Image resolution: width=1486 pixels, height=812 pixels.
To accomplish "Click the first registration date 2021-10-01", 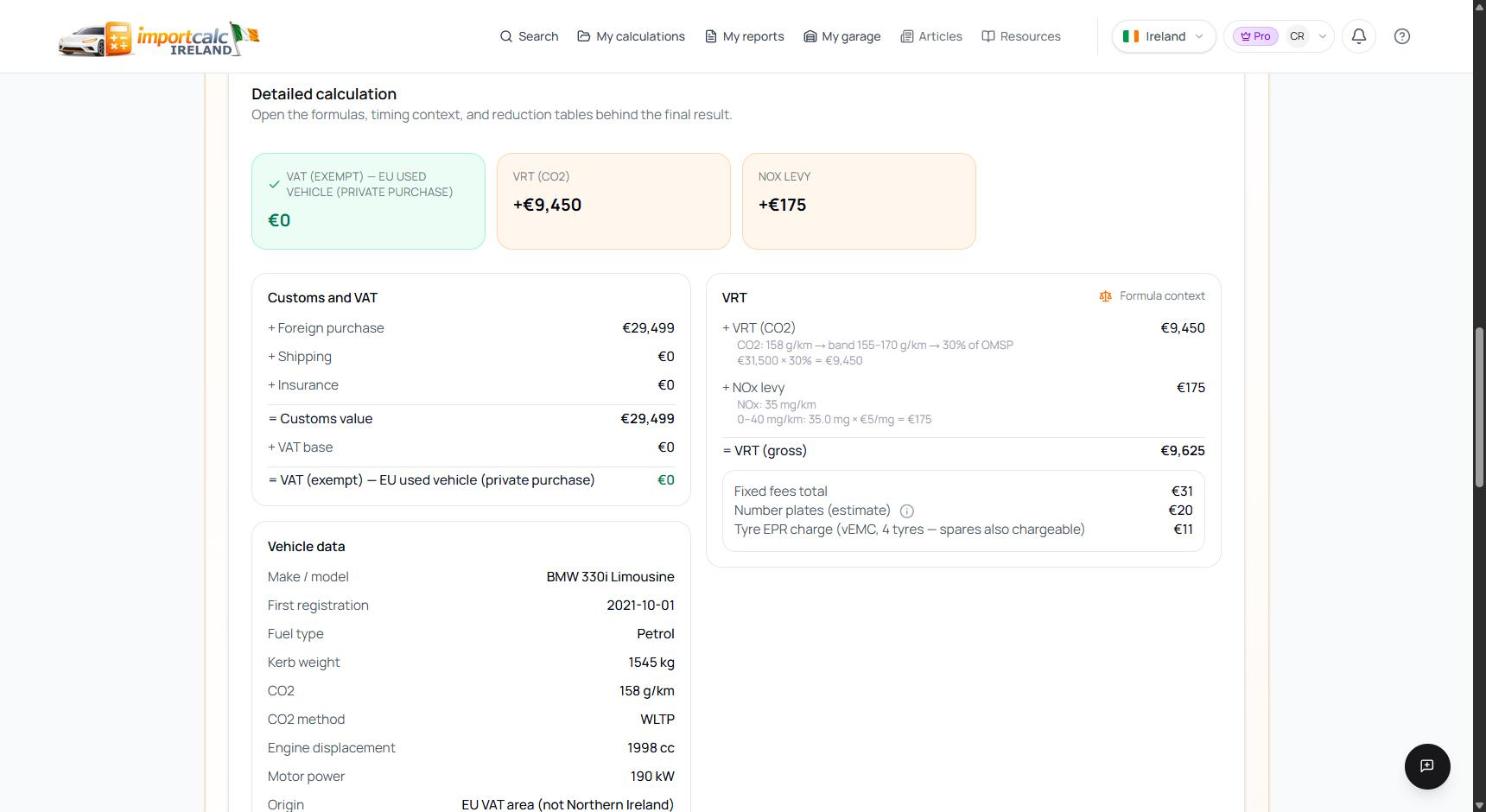I will pos(640,606).
